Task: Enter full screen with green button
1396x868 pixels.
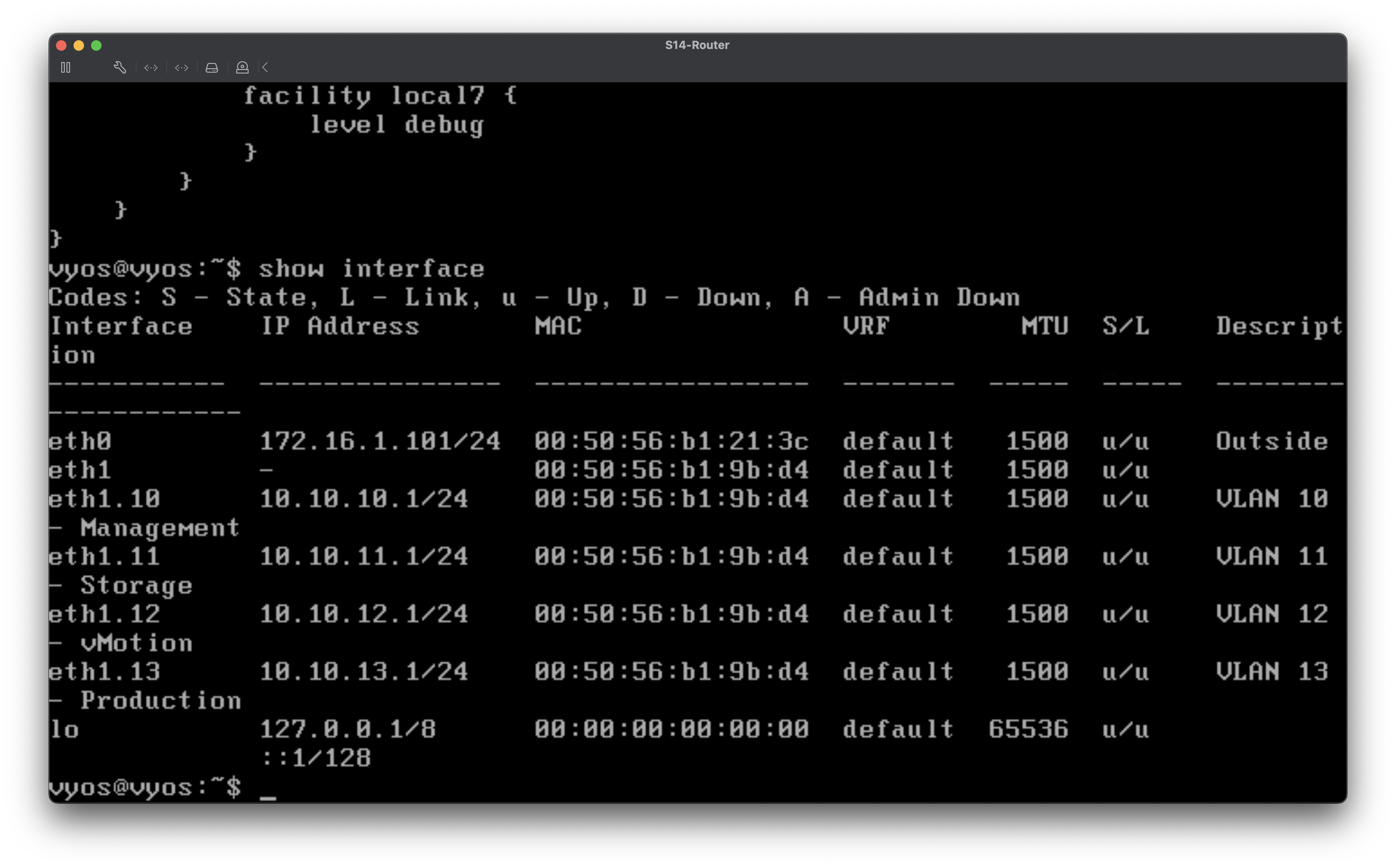Action: coord(96,45)
